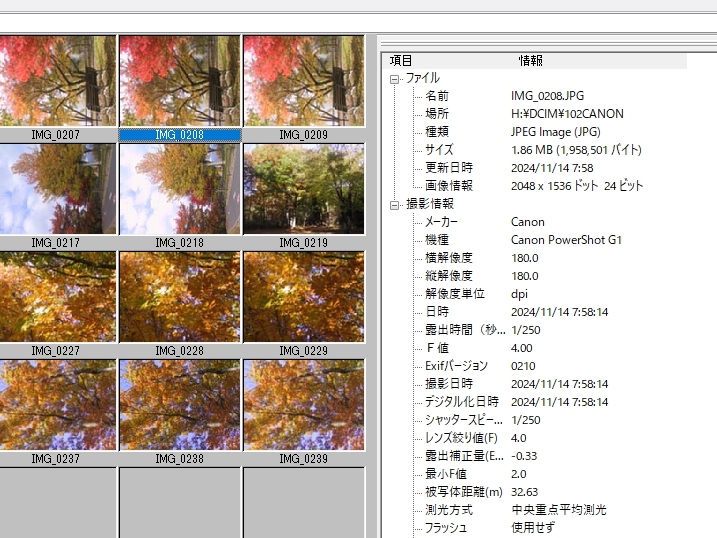Click the -0.33 exposure compensation value
This screenshot has width=717, height=538.
tap(524, 456)
